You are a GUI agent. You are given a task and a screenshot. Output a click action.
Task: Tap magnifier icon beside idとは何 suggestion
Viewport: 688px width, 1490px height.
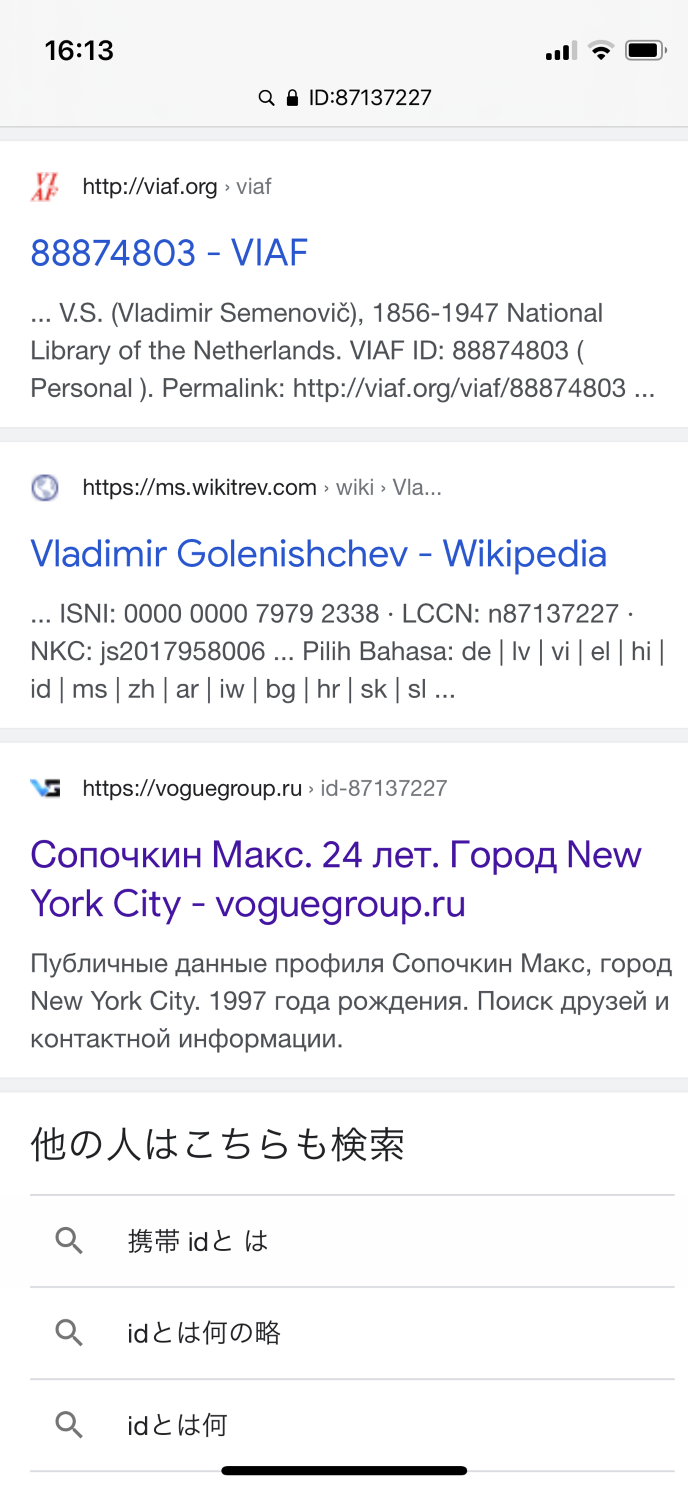tap(69, 1425)
